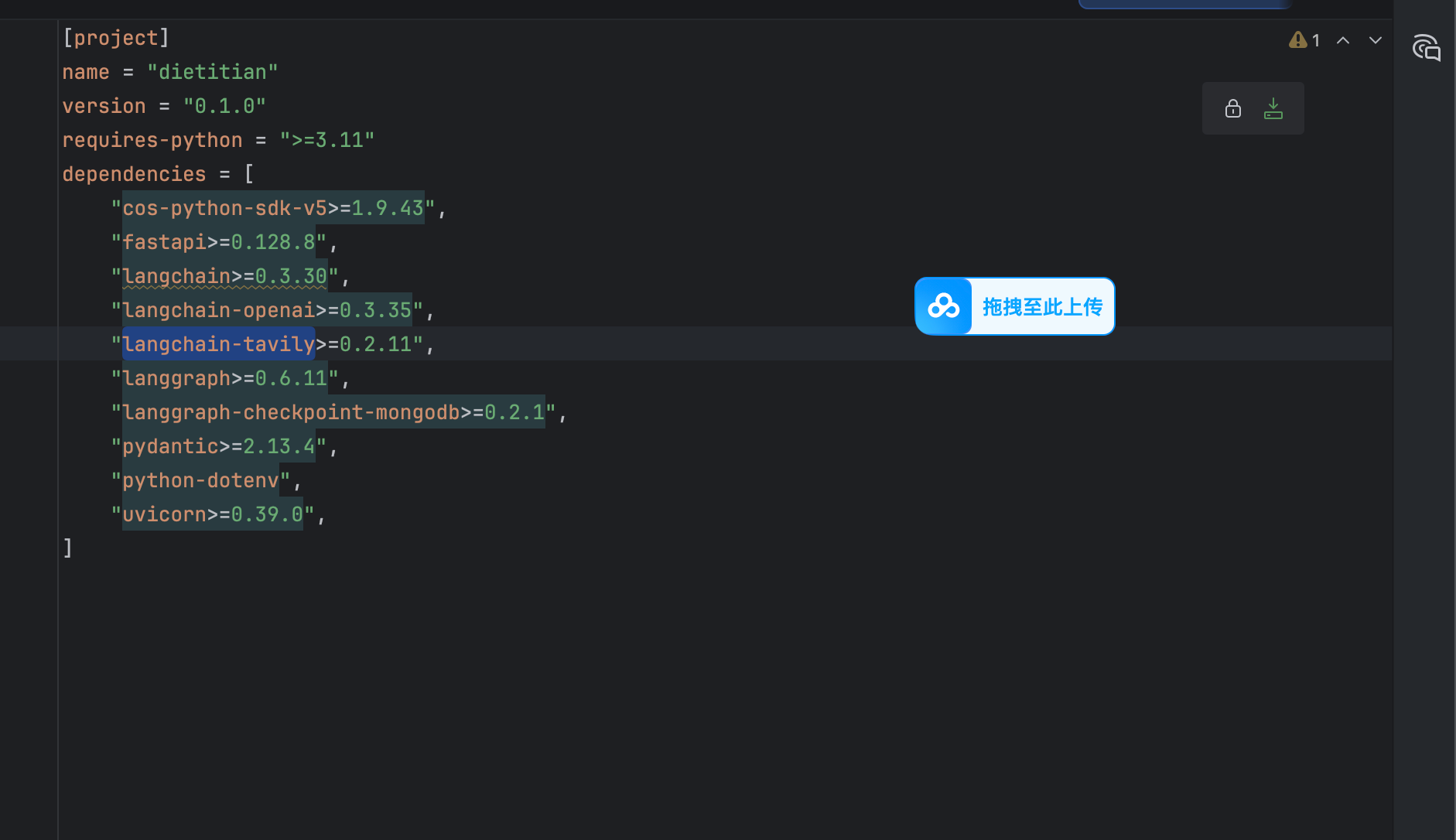Click the opening bracket after dependencies
The image size is (1456, 840).
point(249,174)
